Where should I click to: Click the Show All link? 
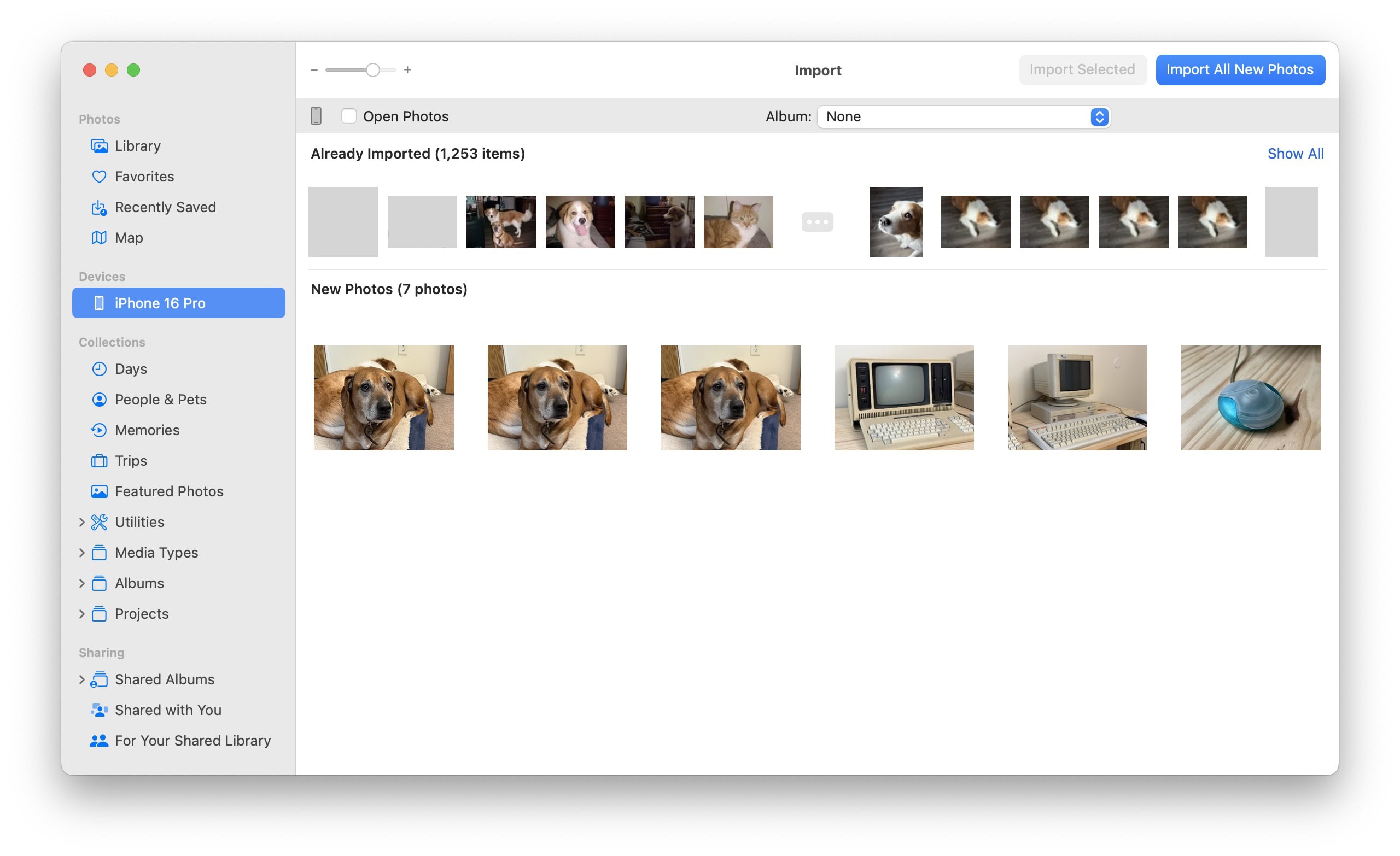point(1295,154)
